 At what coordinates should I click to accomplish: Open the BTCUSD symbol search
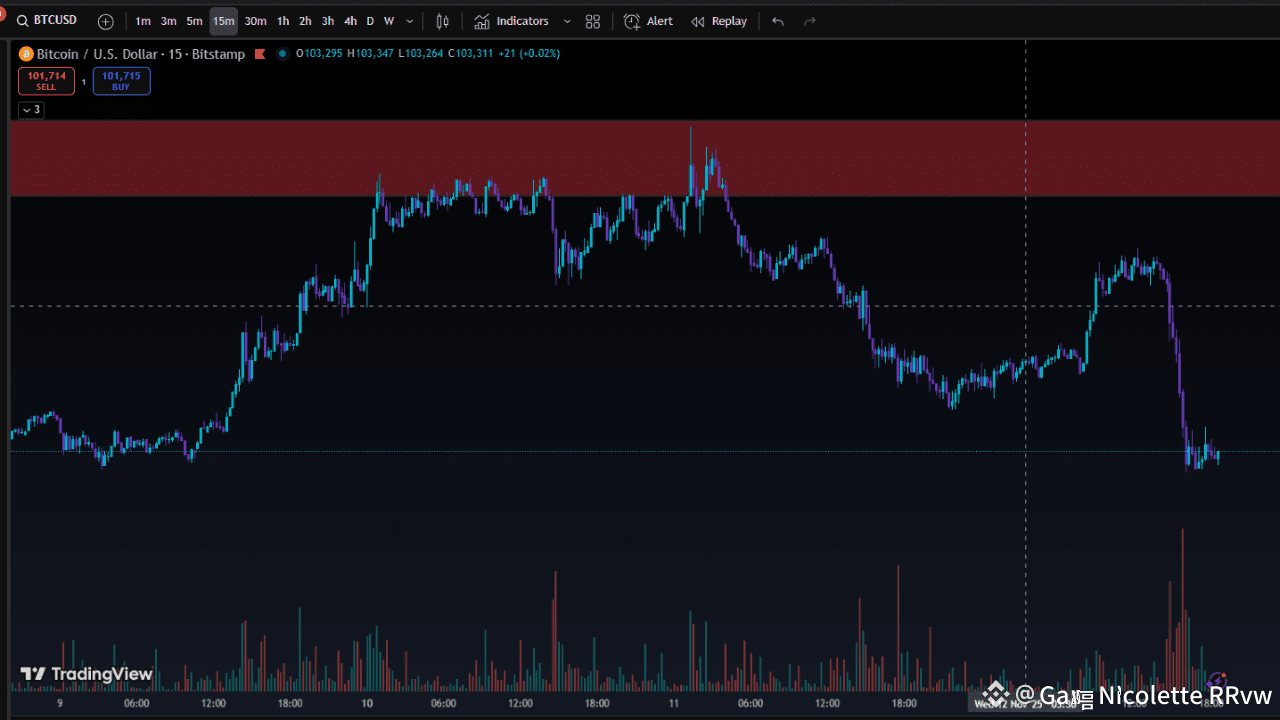click(x=48, y=21)
